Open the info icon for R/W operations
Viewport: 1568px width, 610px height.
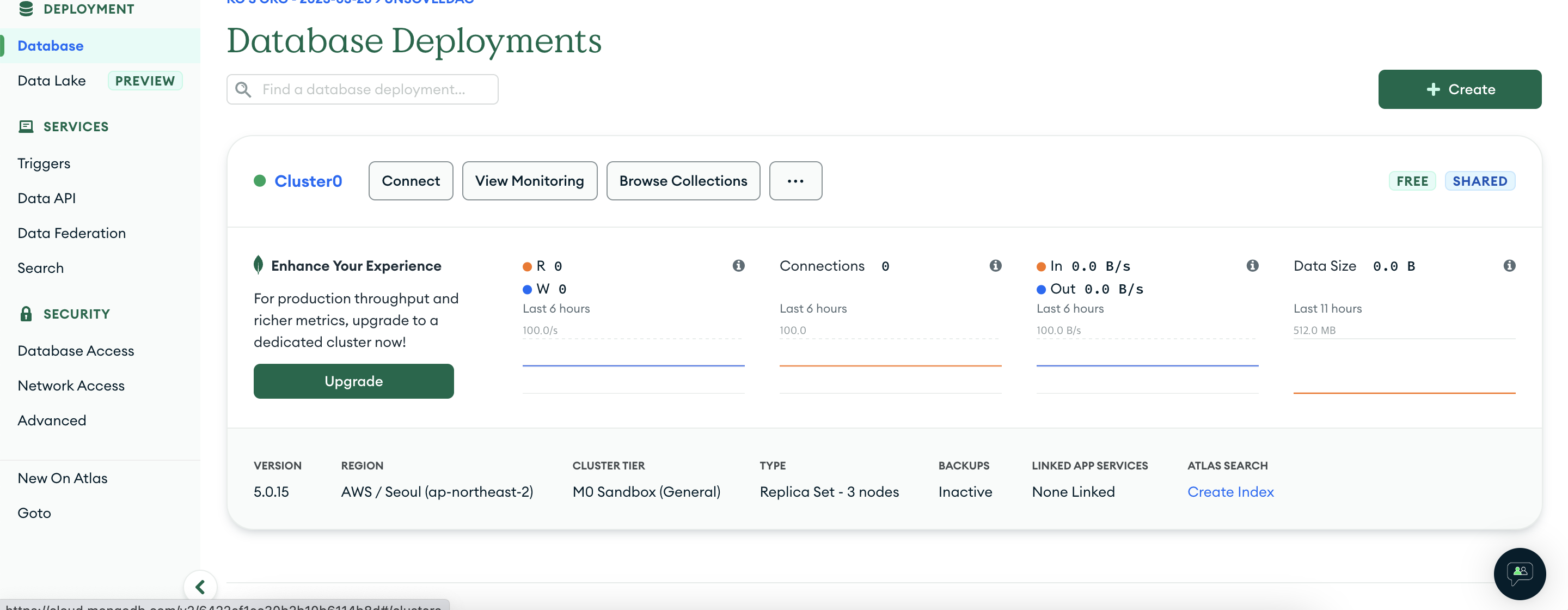pyautogui.click(x=738, y=265)
